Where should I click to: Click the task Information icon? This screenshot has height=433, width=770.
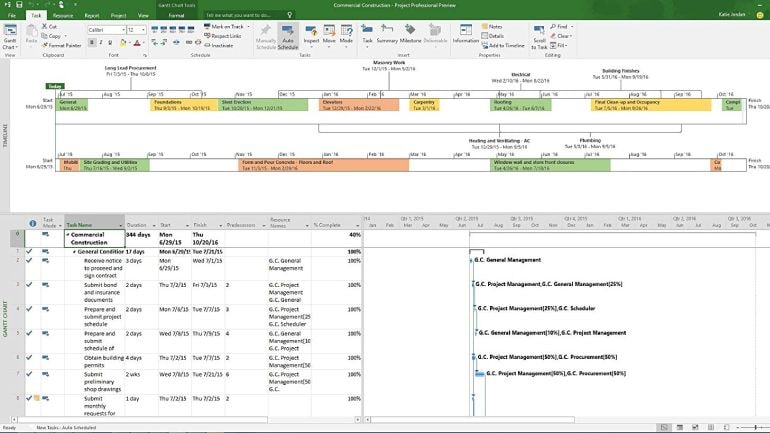pyautogui.click(x=466, y=30)
